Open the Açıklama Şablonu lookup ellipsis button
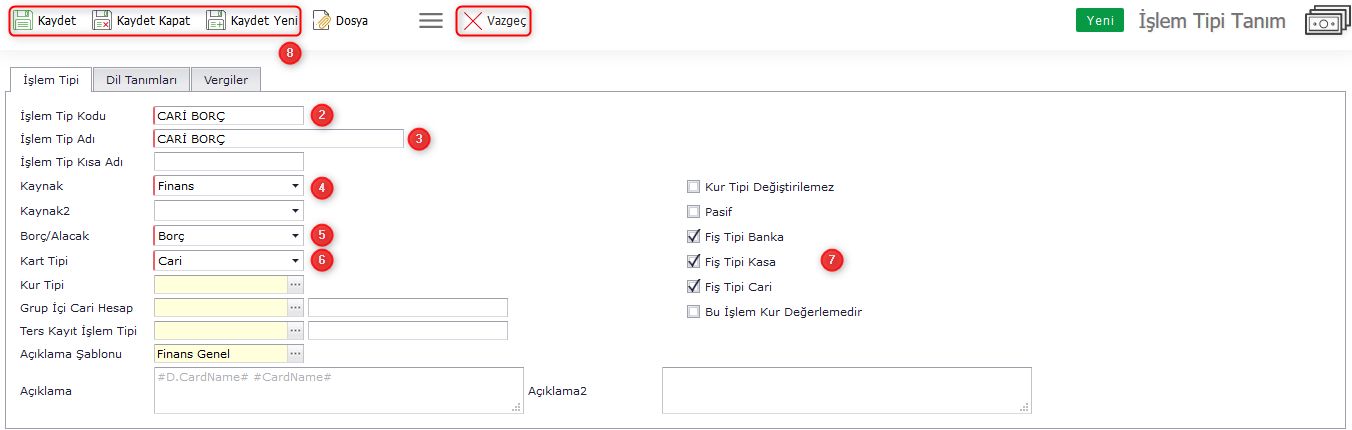 point(295,353)
